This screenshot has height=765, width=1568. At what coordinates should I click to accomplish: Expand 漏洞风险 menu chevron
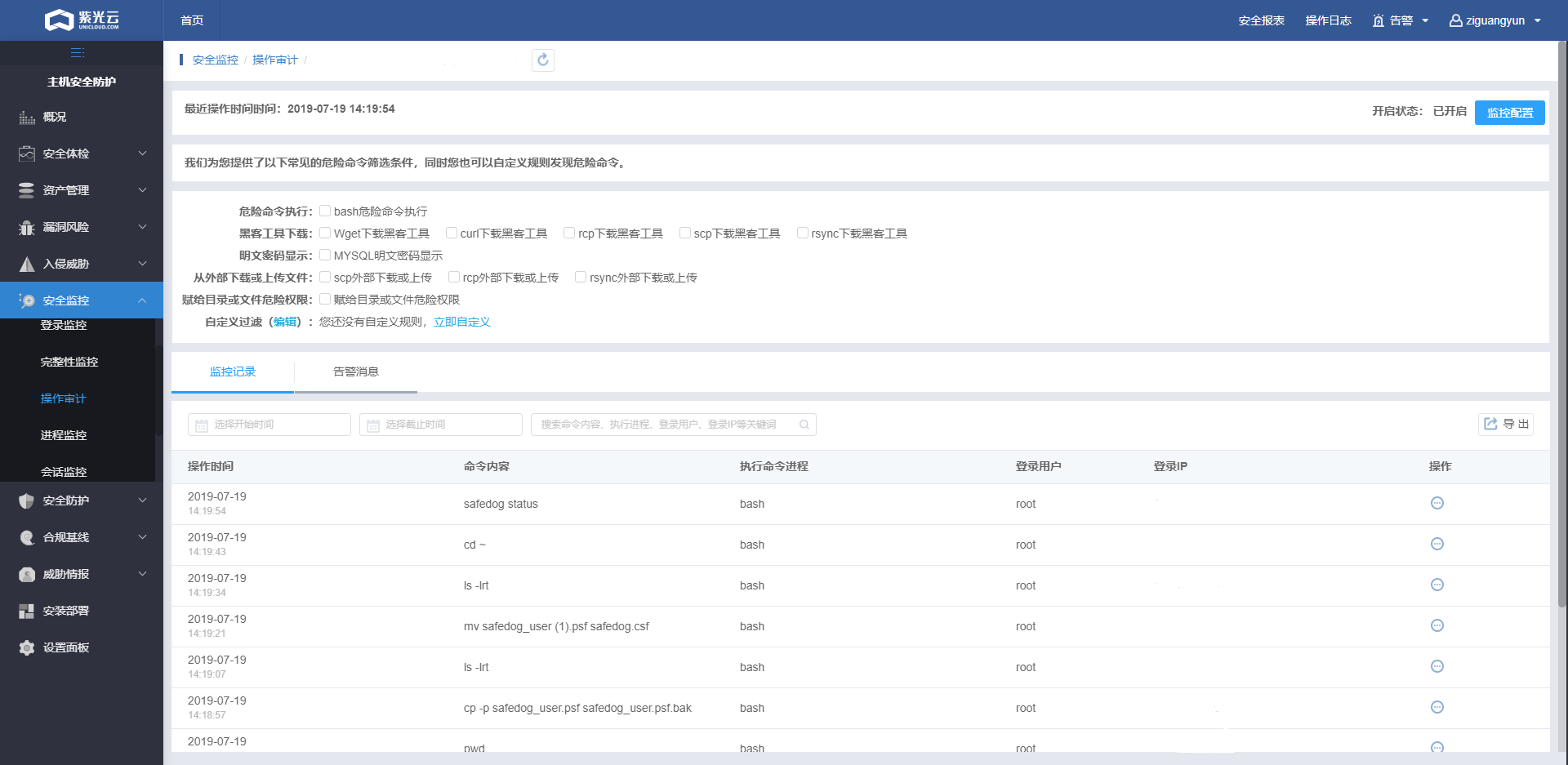click(x=142, y=227)
